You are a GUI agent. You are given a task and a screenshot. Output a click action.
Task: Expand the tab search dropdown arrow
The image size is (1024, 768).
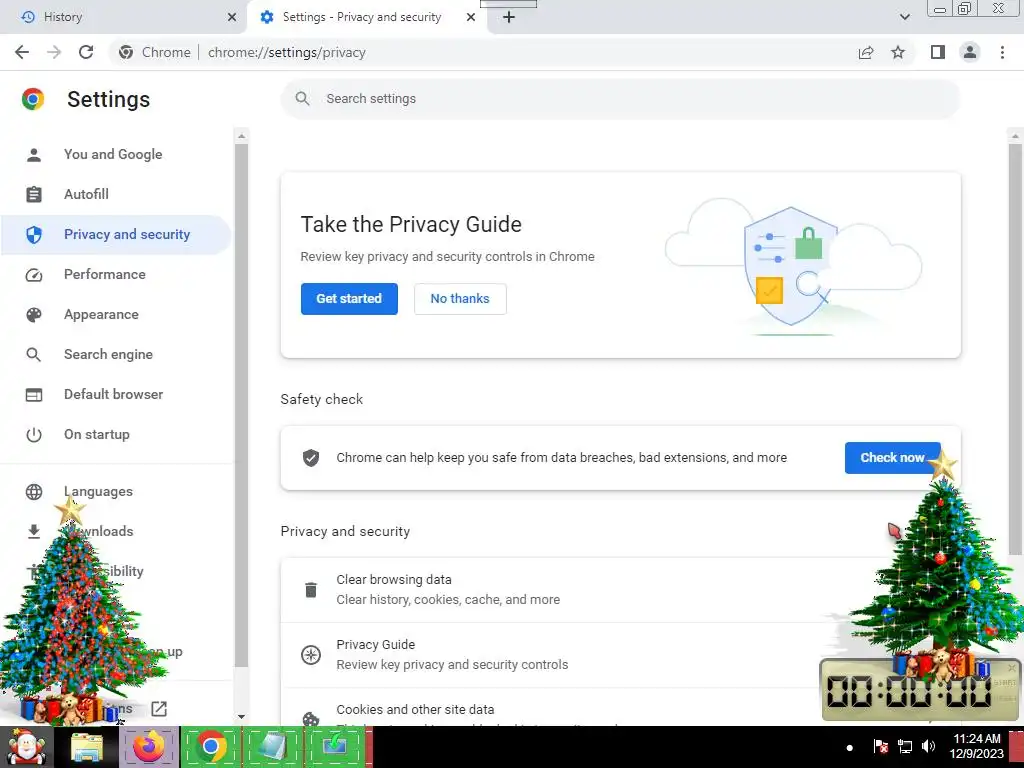point(904,17)
